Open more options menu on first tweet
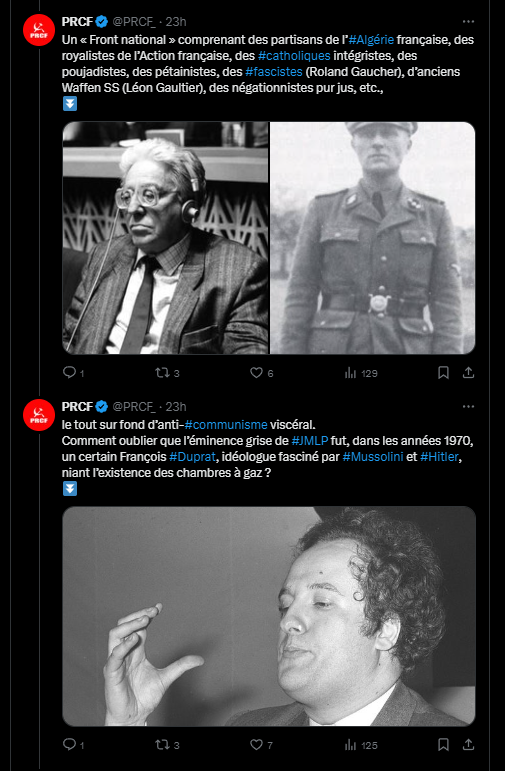 click(x=468, y=22)
